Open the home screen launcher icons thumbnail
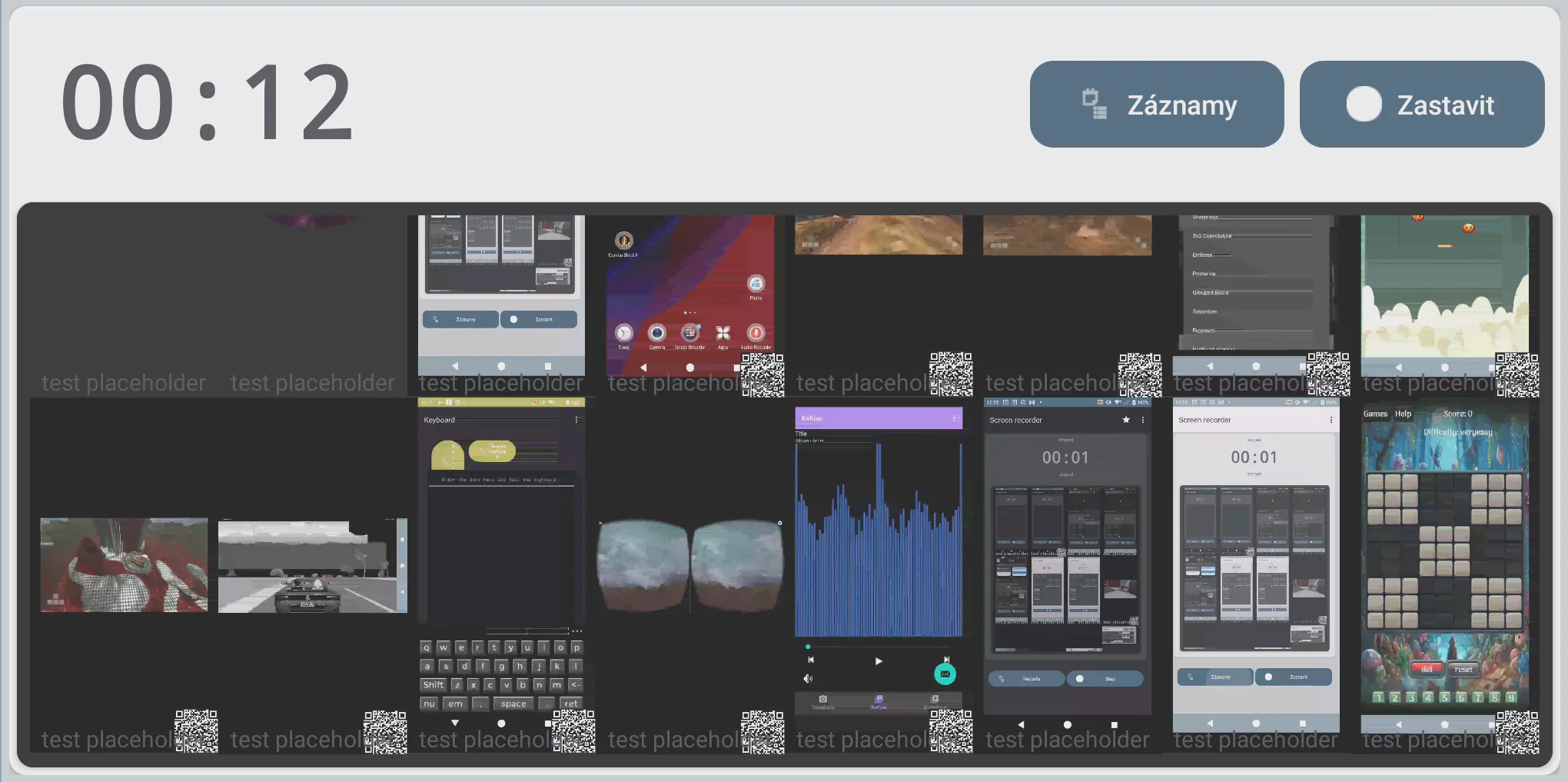1568x782 pixels. pos(690,294)
